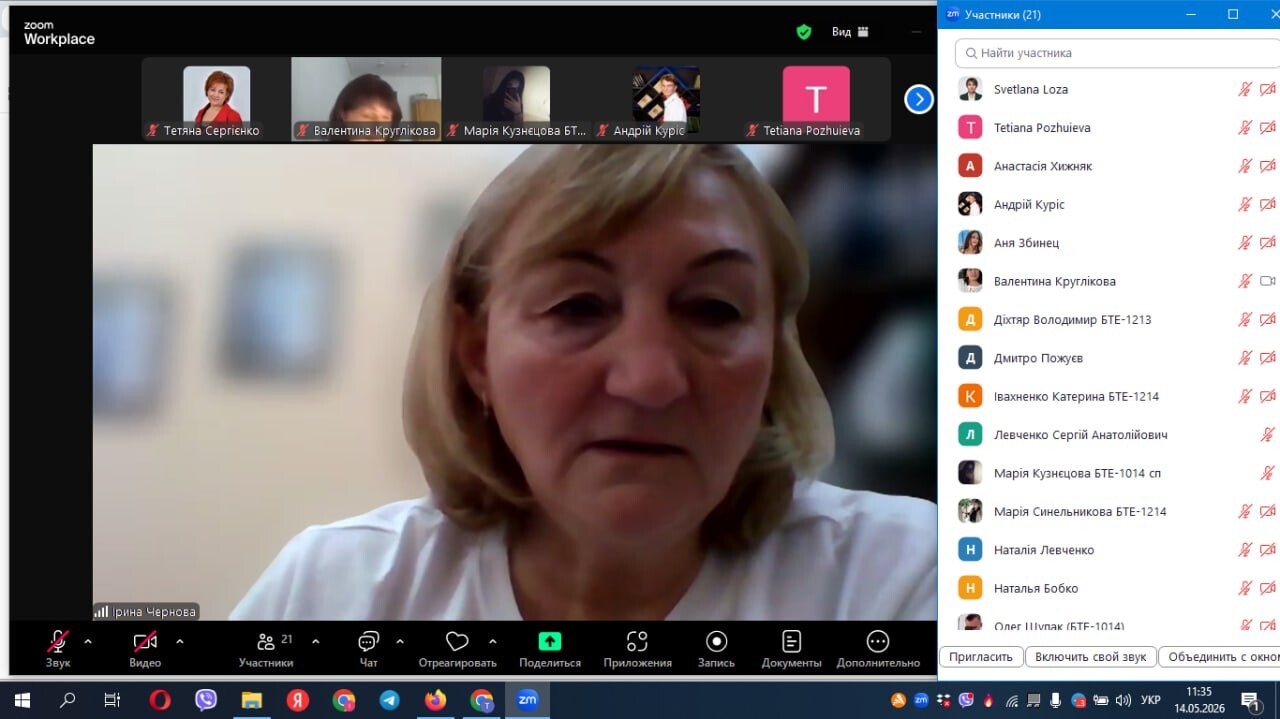Expand audio options arrow next to Звук
Viewport: 1280px width, 719px height.
[88, 641]
